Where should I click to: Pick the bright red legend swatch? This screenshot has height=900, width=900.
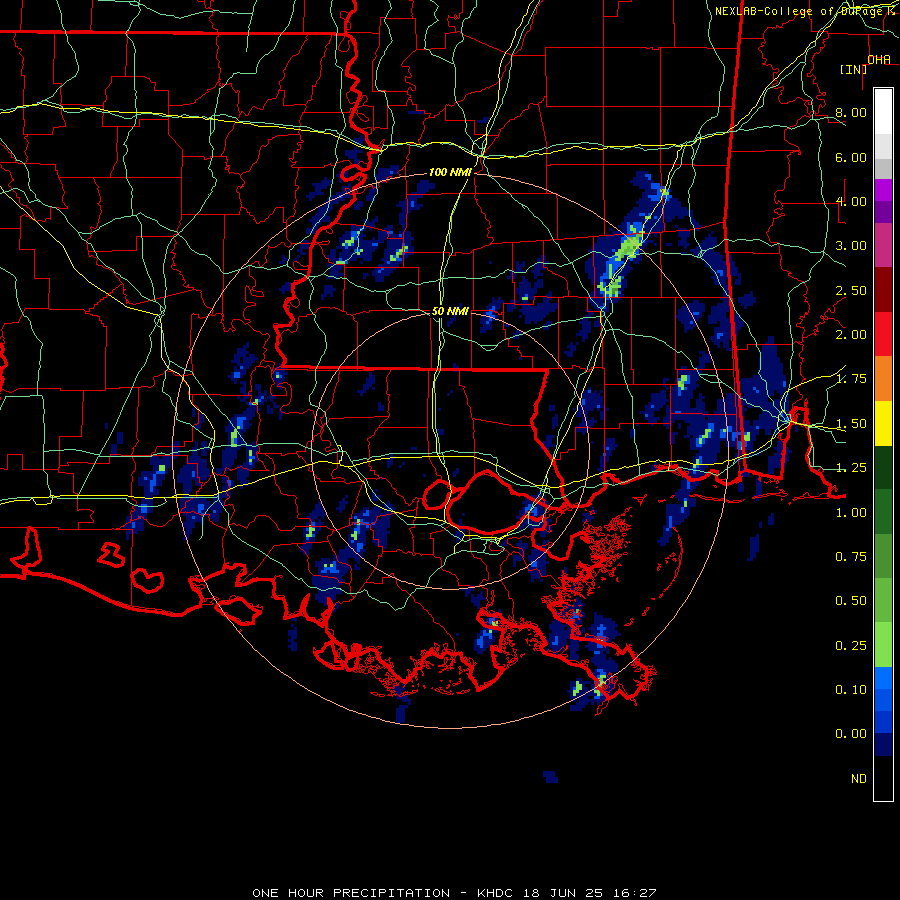(883, 334)
